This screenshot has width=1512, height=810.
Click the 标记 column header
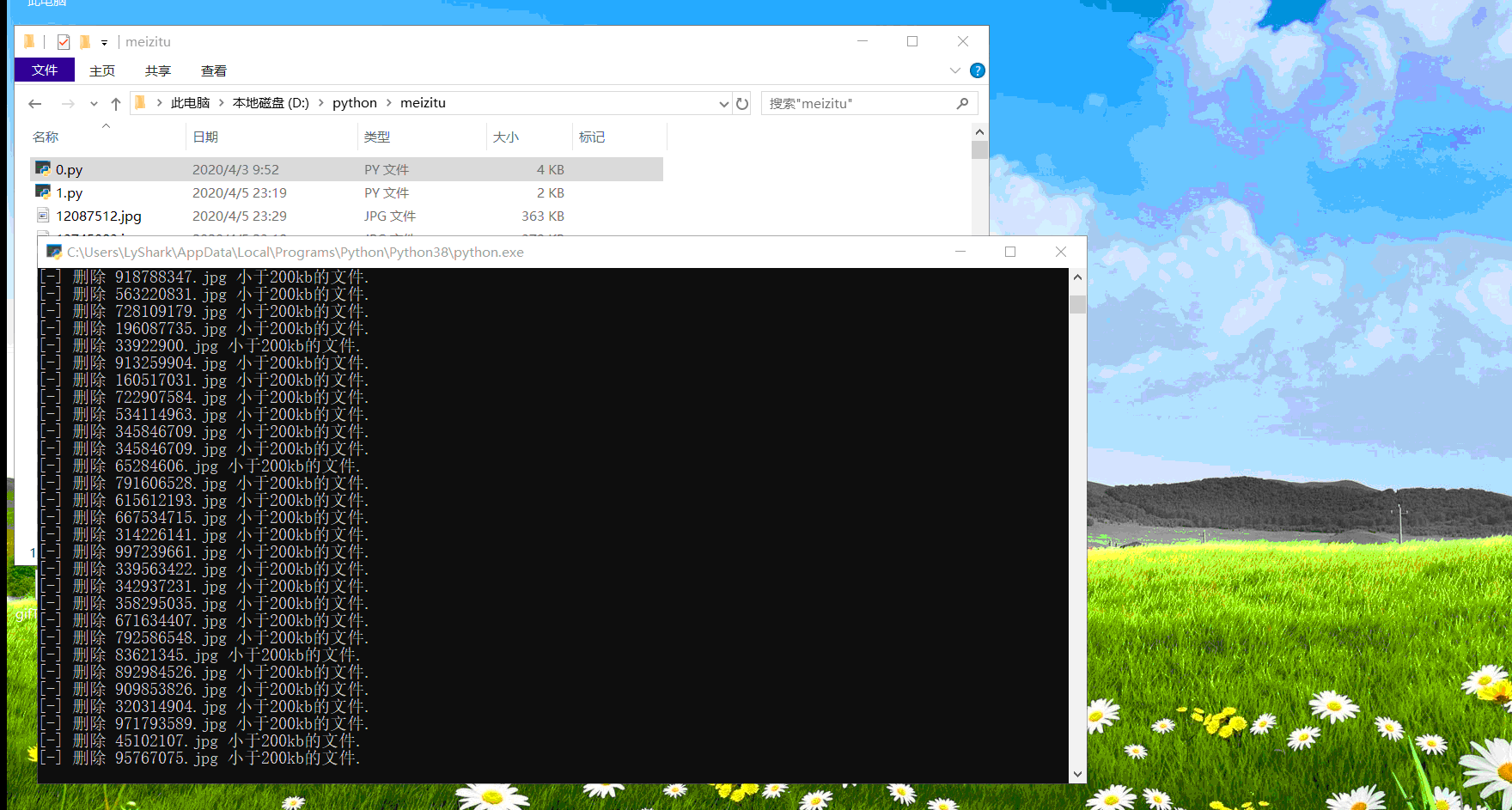(592, 137)
